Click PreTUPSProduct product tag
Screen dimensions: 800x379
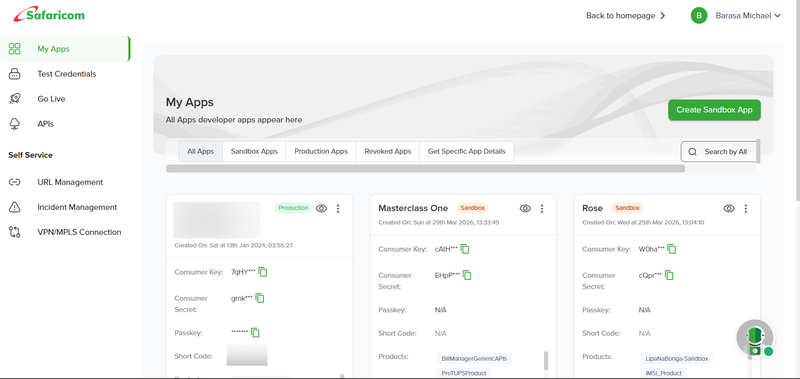coord(464,373)
